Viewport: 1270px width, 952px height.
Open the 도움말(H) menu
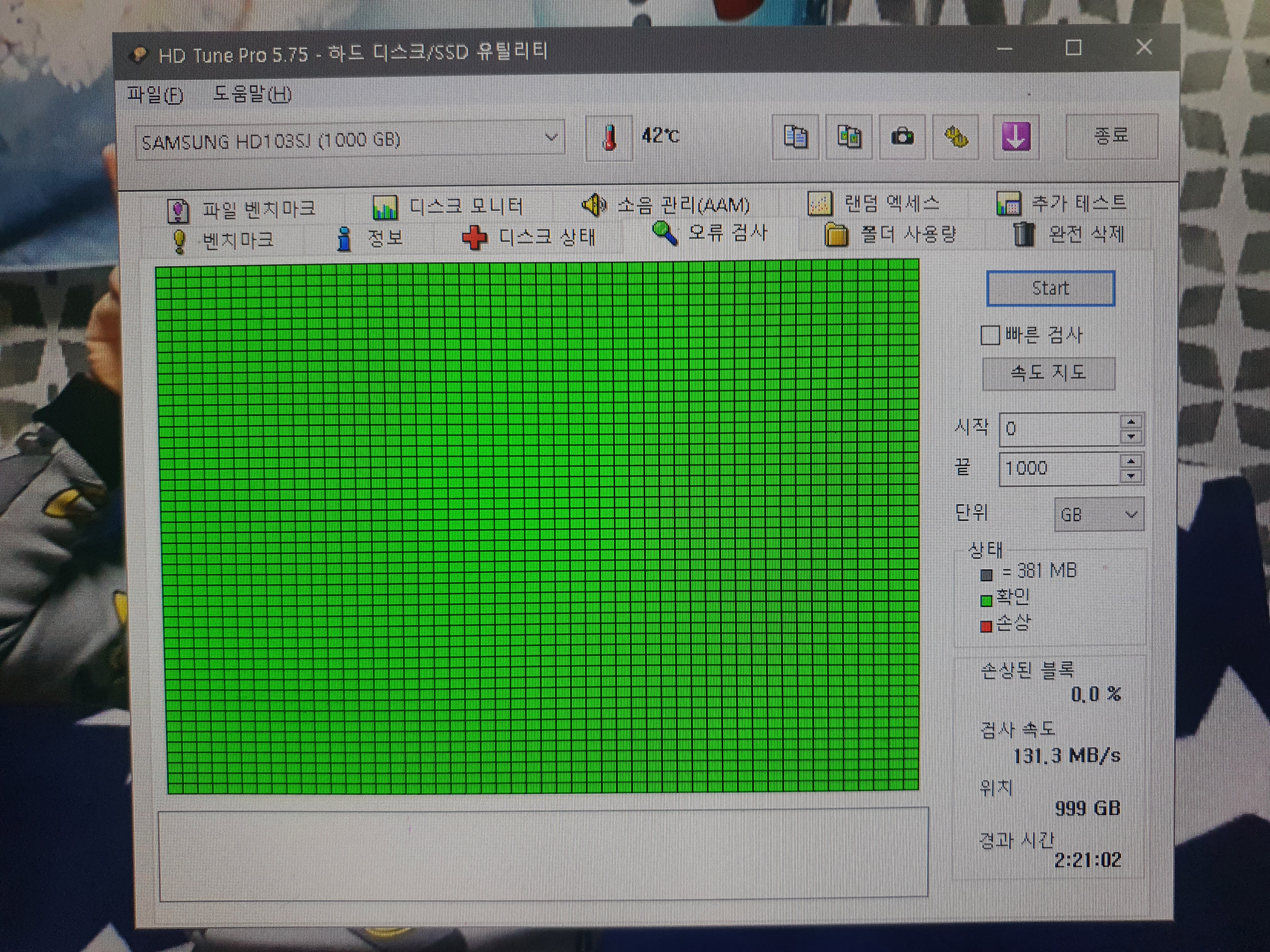[x=253, y=93]
